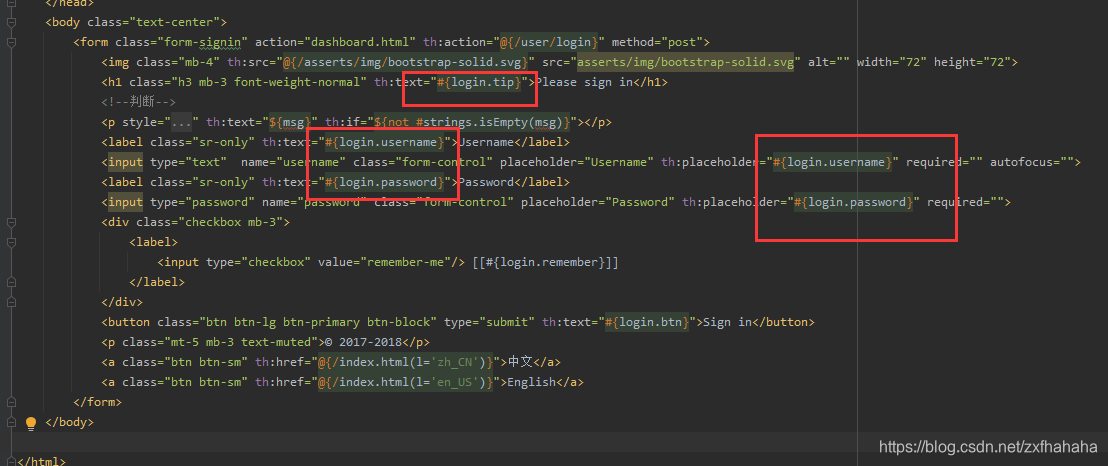Click "Username" text inside the label tag
Image resolution: width=1108 pixels, height=466 pixels.
tap(487, 142)
